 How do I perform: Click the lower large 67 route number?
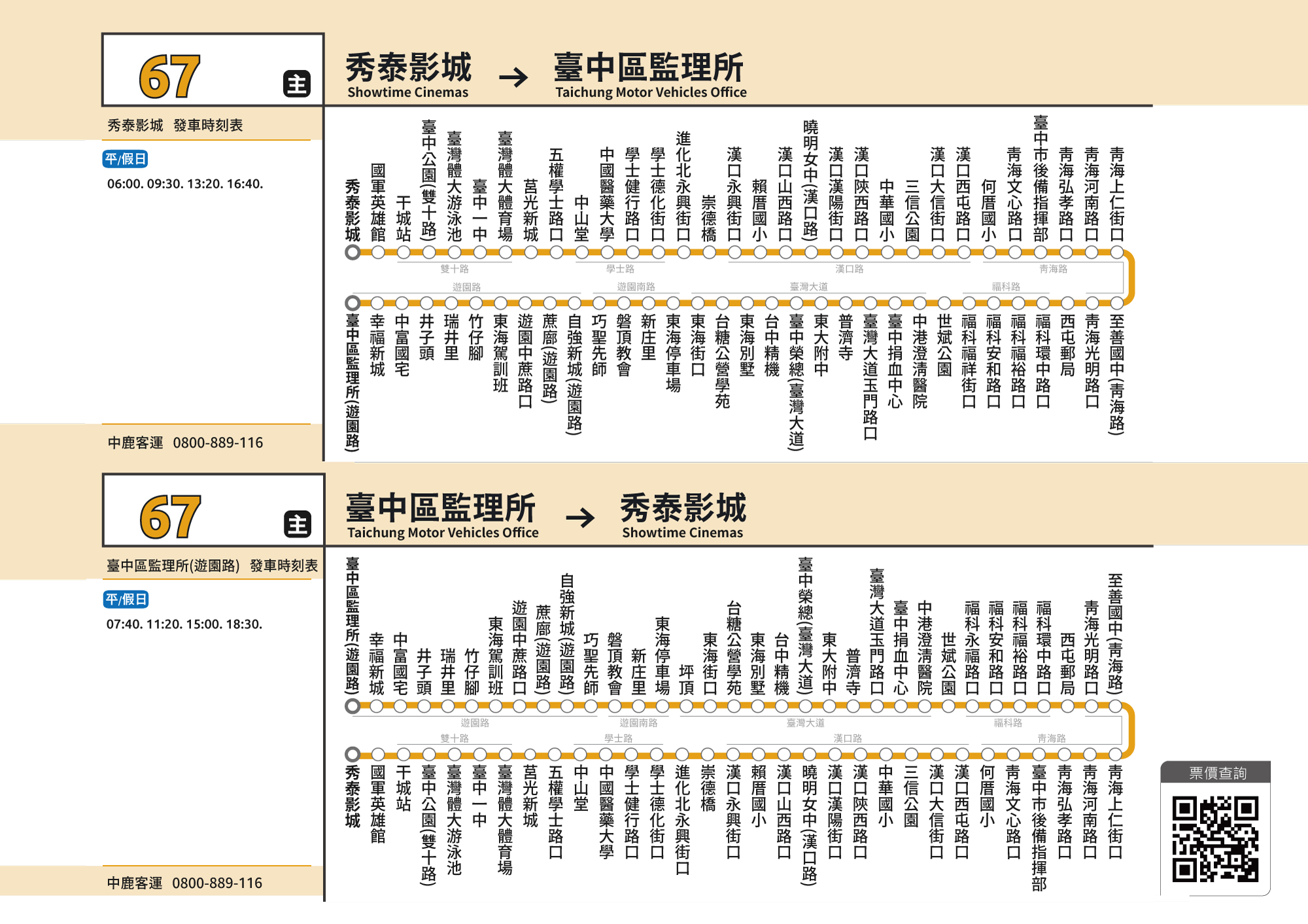[x=170, y=517]
